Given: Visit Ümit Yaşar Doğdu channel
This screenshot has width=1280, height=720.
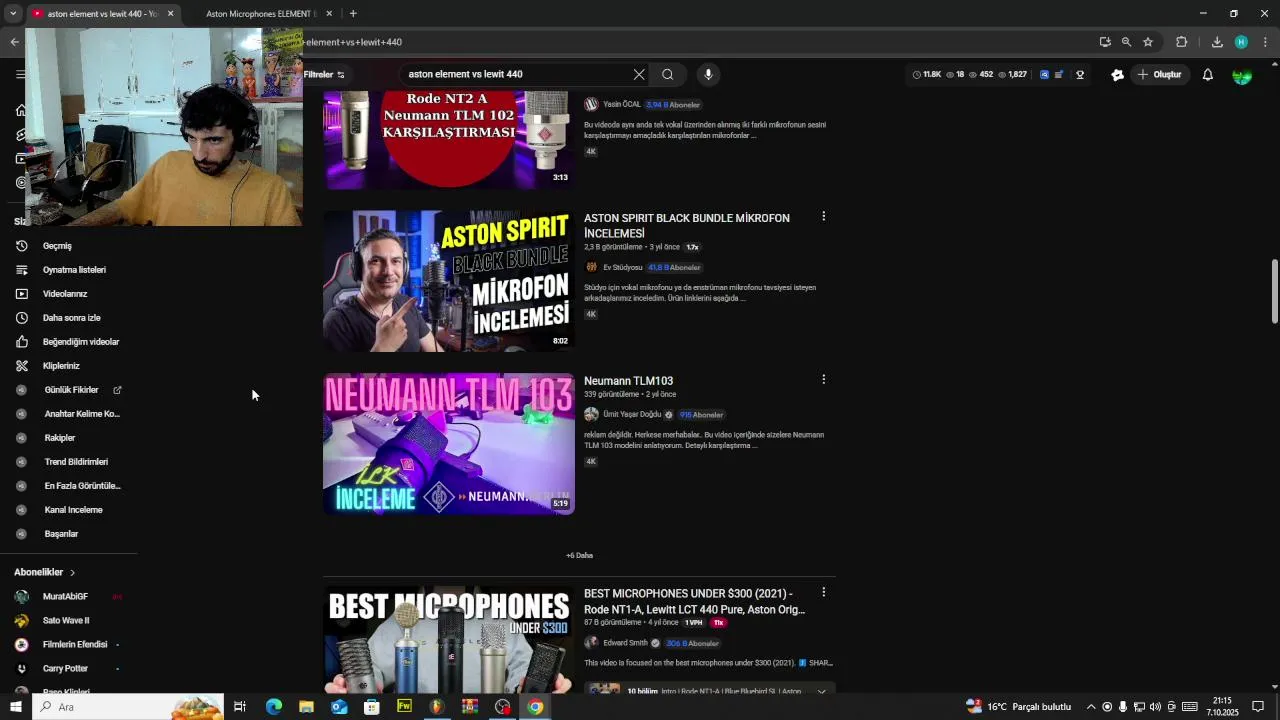Looking at the screenshot, I should click(x=632, y=415).
